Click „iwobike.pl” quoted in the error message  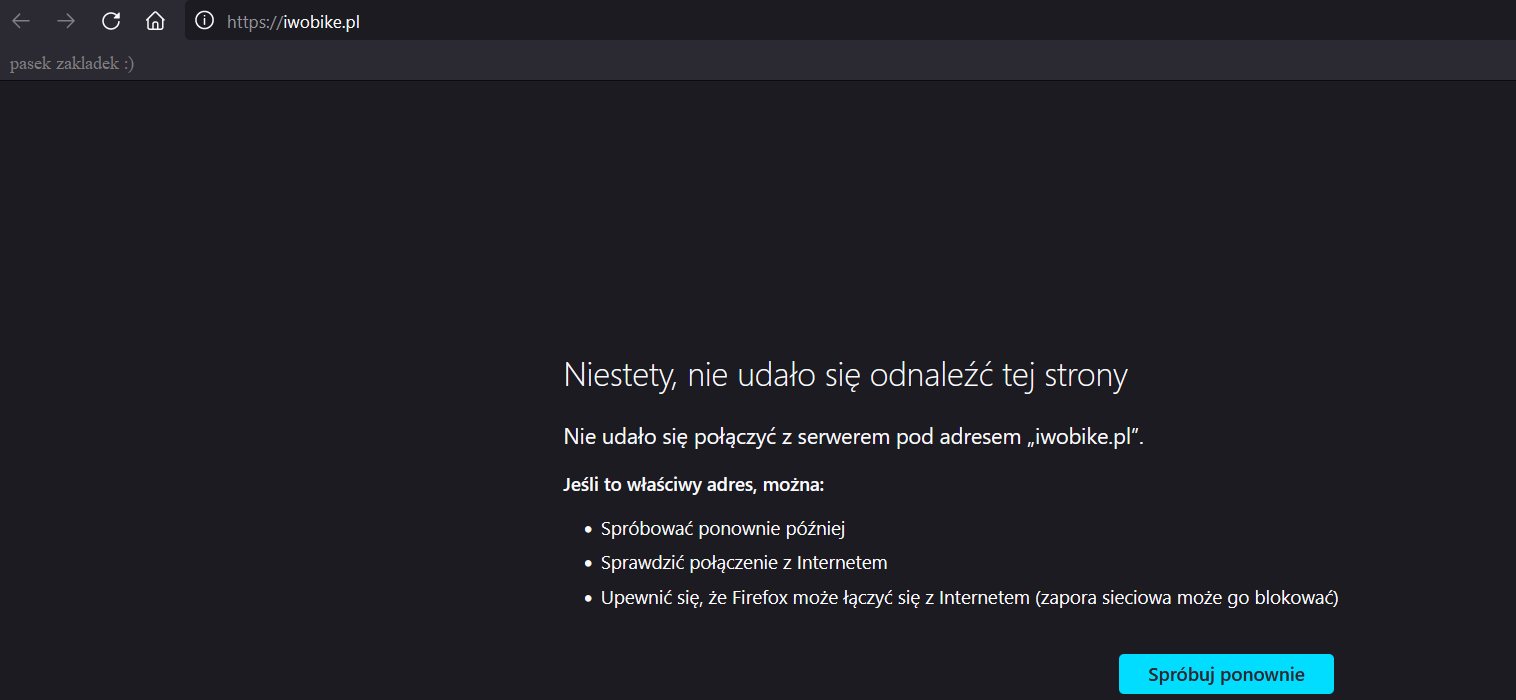[x=1084, y=437]
